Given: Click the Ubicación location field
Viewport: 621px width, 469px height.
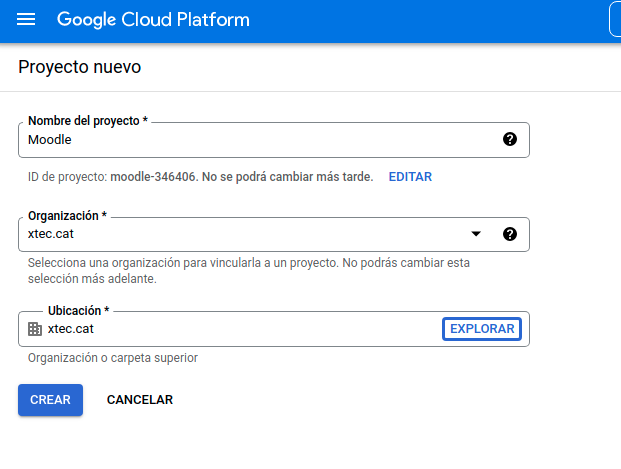Looking at the screenshot, I should pyautogui.click(x=274, y=329).
